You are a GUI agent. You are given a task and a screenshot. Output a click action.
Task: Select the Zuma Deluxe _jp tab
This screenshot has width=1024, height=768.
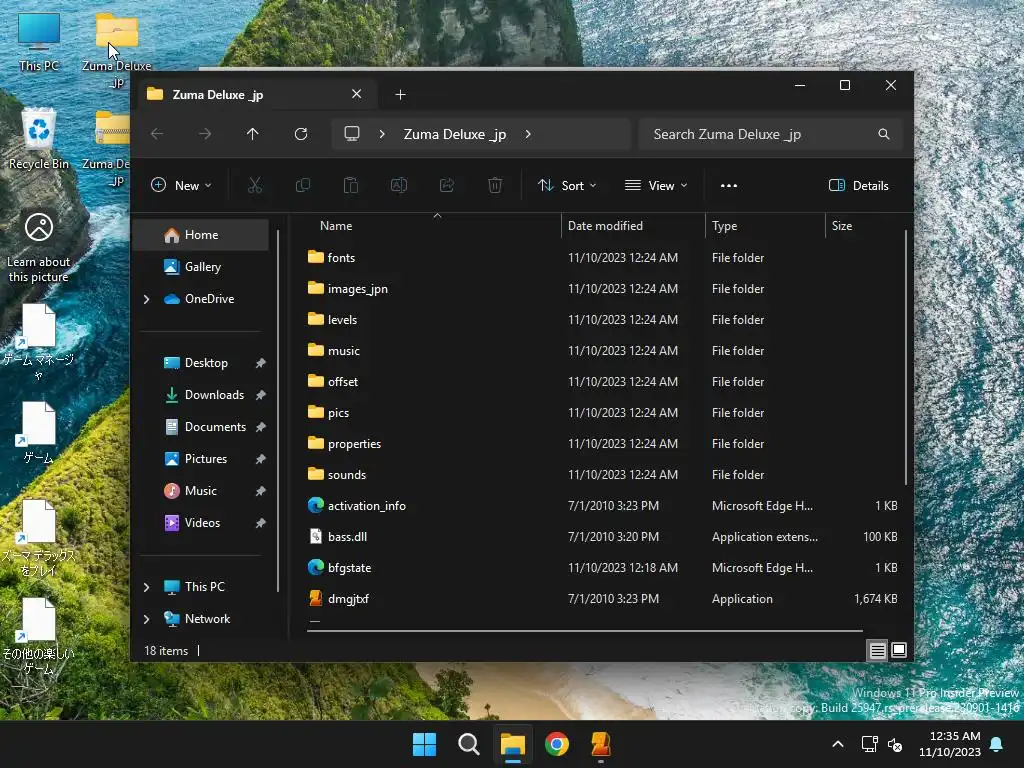coord(255,95)
